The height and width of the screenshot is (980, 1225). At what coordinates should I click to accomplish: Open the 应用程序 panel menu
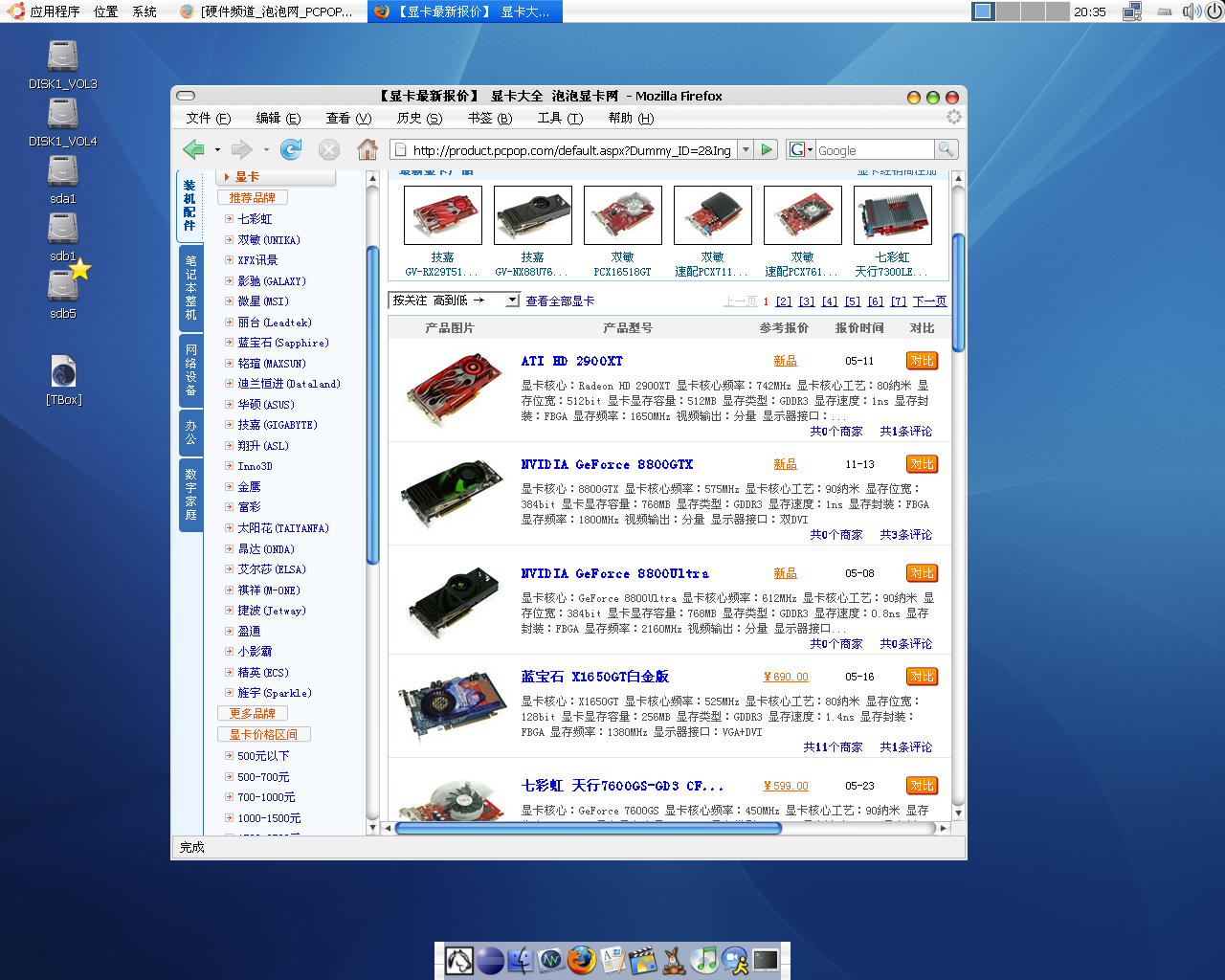coord(44,11)
